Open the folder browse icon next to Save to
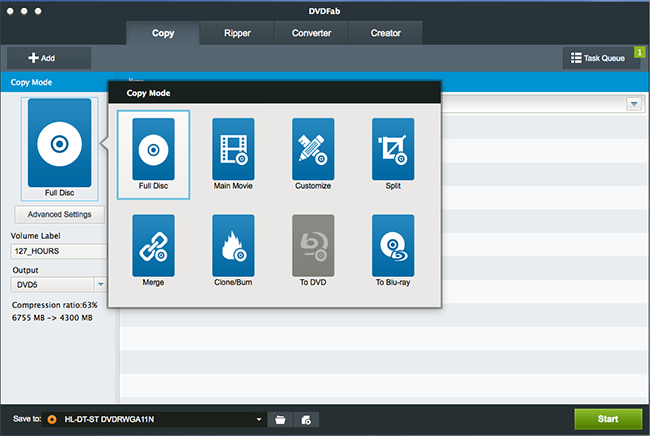Image resolution: width=650 pixels, height=436 pixels. tap(280, 420)
